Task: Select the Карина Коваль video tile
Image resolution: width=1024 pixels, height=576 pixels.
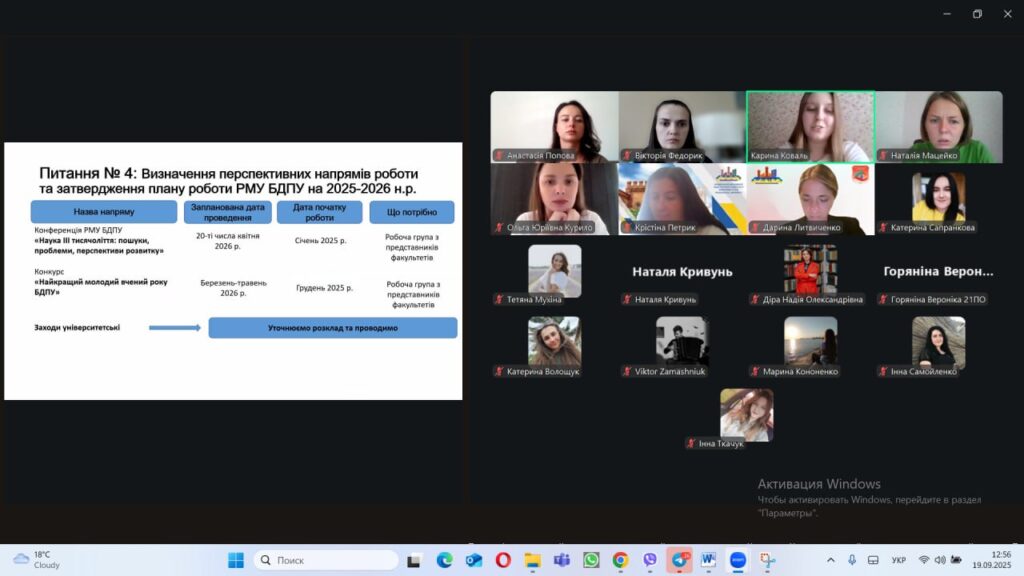Action: point(810,127)
